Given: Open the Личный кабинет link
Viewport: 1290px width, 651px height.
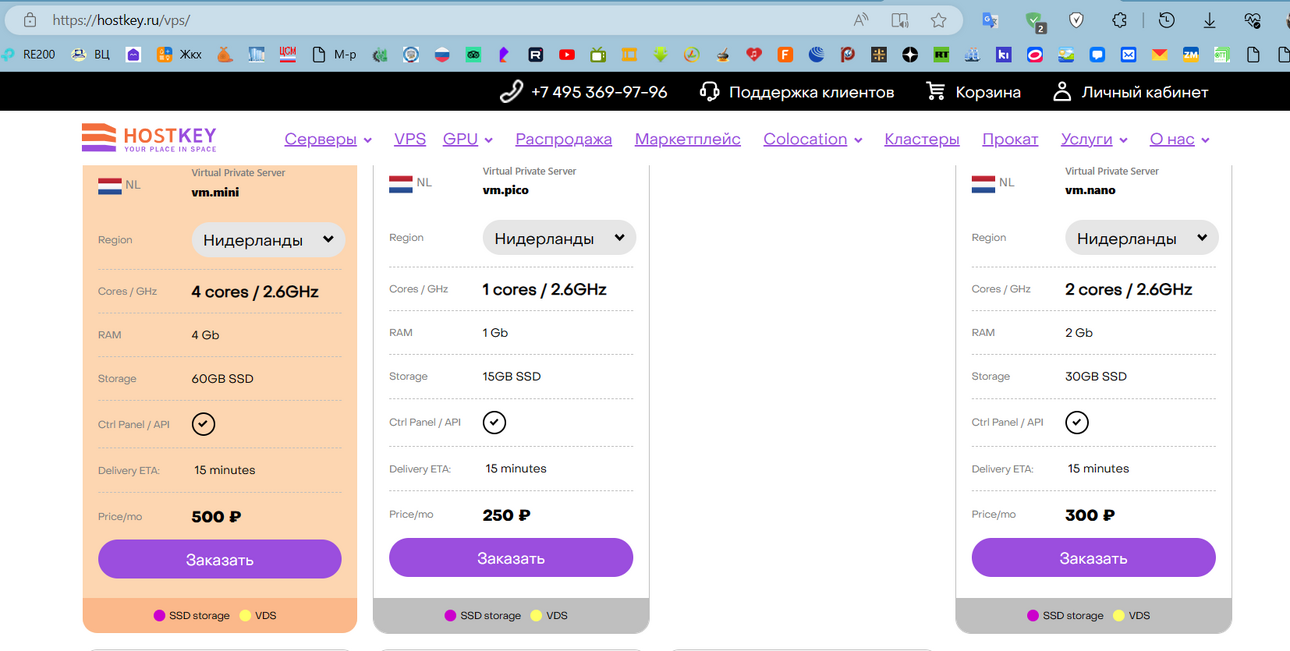Looking at the screenshot, I should (1145, 92).
